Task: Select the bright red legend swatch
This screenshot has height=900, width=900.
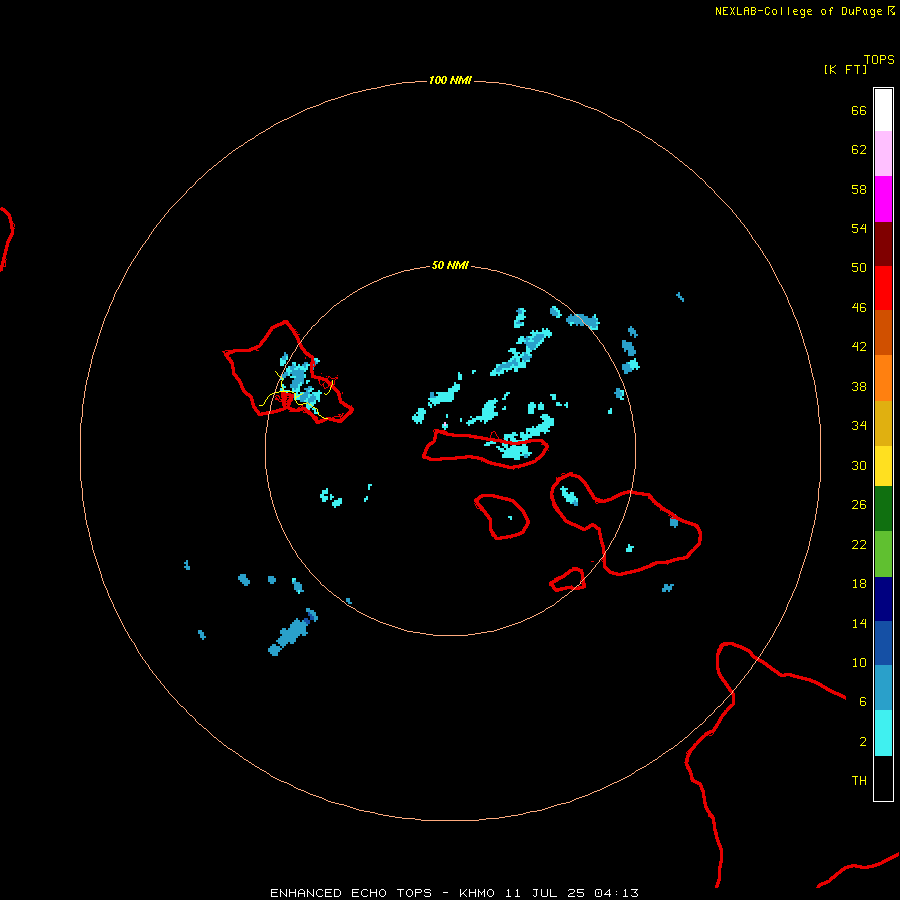Action: 883,288
